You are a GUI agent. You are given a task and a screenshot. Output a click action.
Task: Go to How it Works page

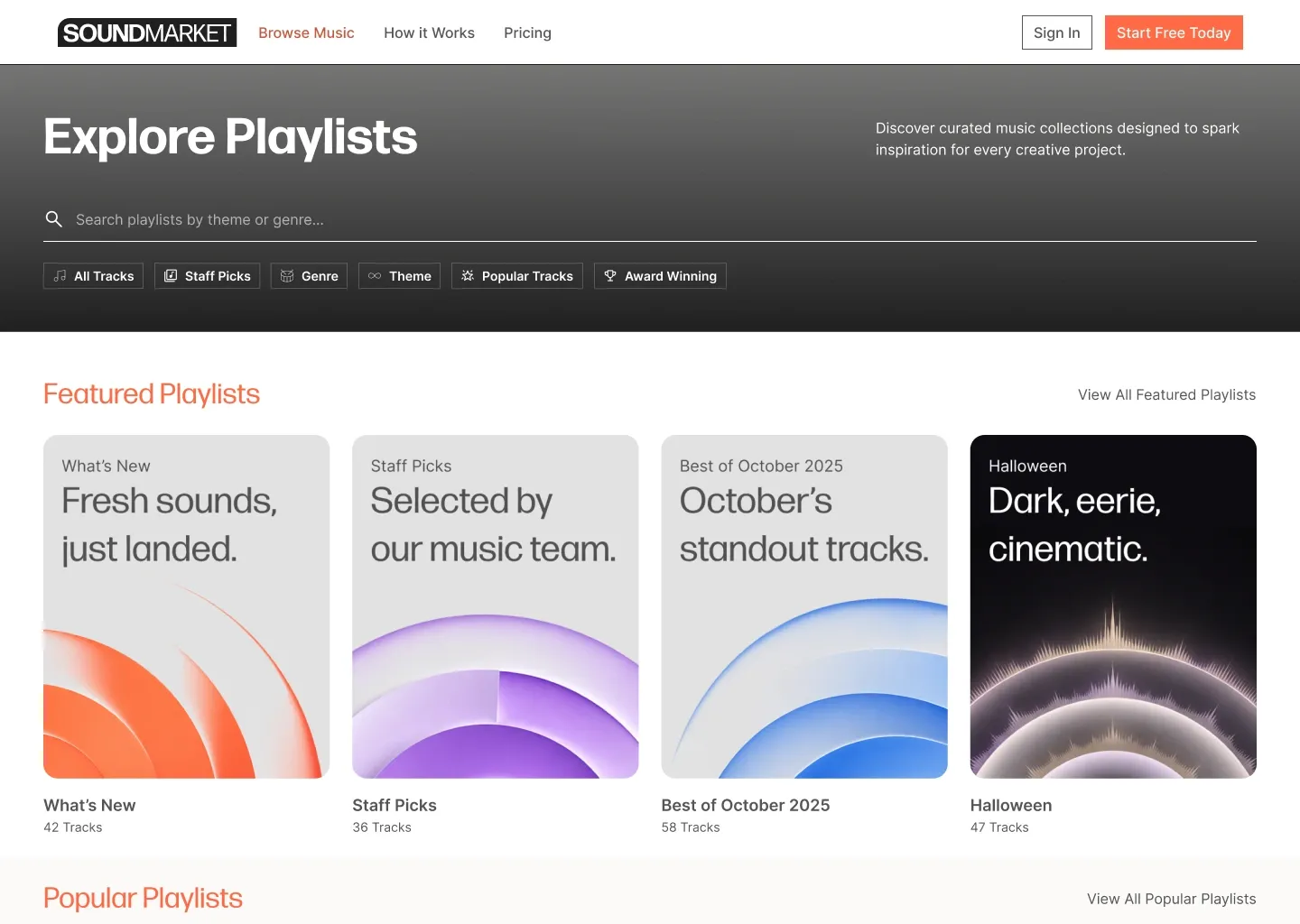[429, 32]
